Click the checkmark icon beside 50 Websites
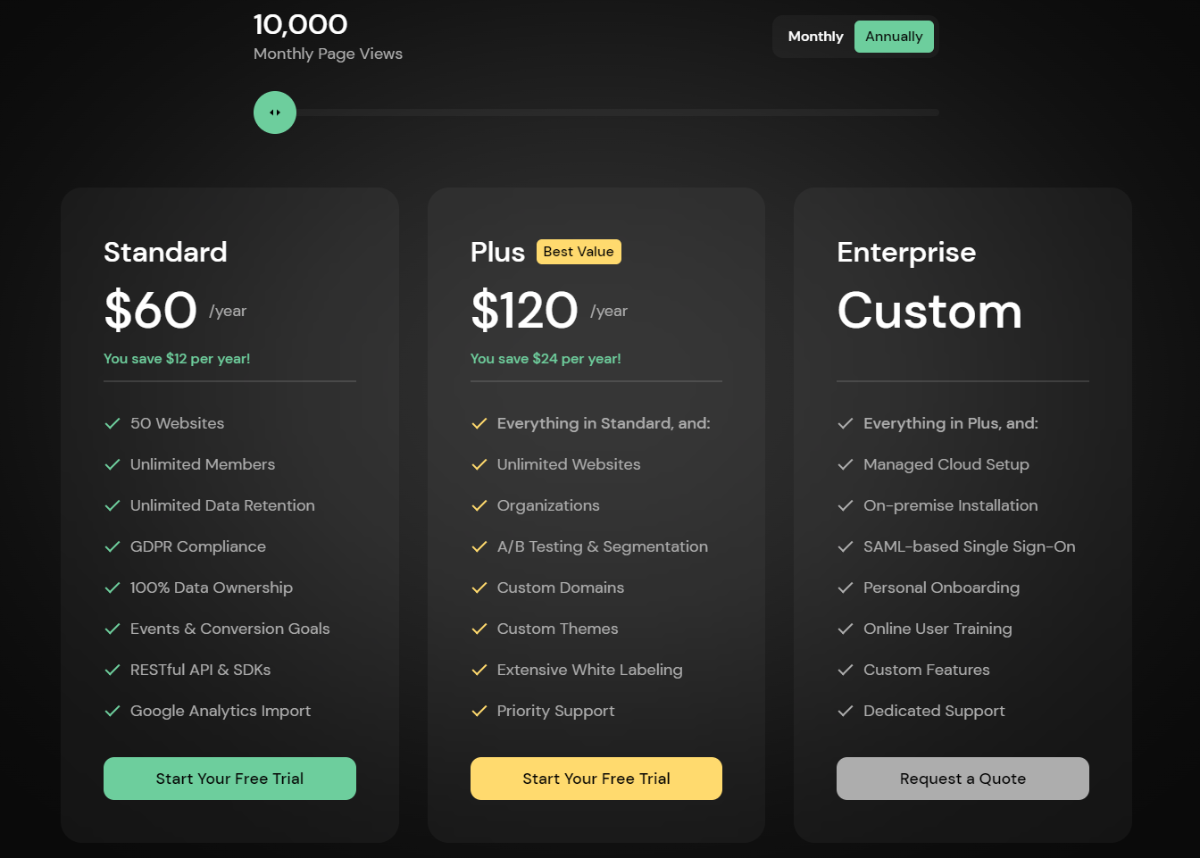The image size is (1200, 858). point(112,423)
